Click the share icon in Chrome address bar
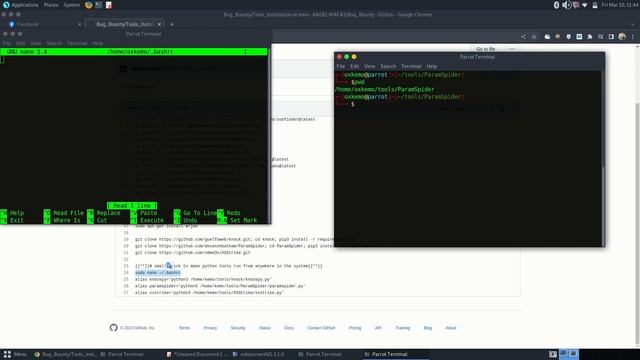This screenshot has height=360, width=640. click(x=523, y=37)
